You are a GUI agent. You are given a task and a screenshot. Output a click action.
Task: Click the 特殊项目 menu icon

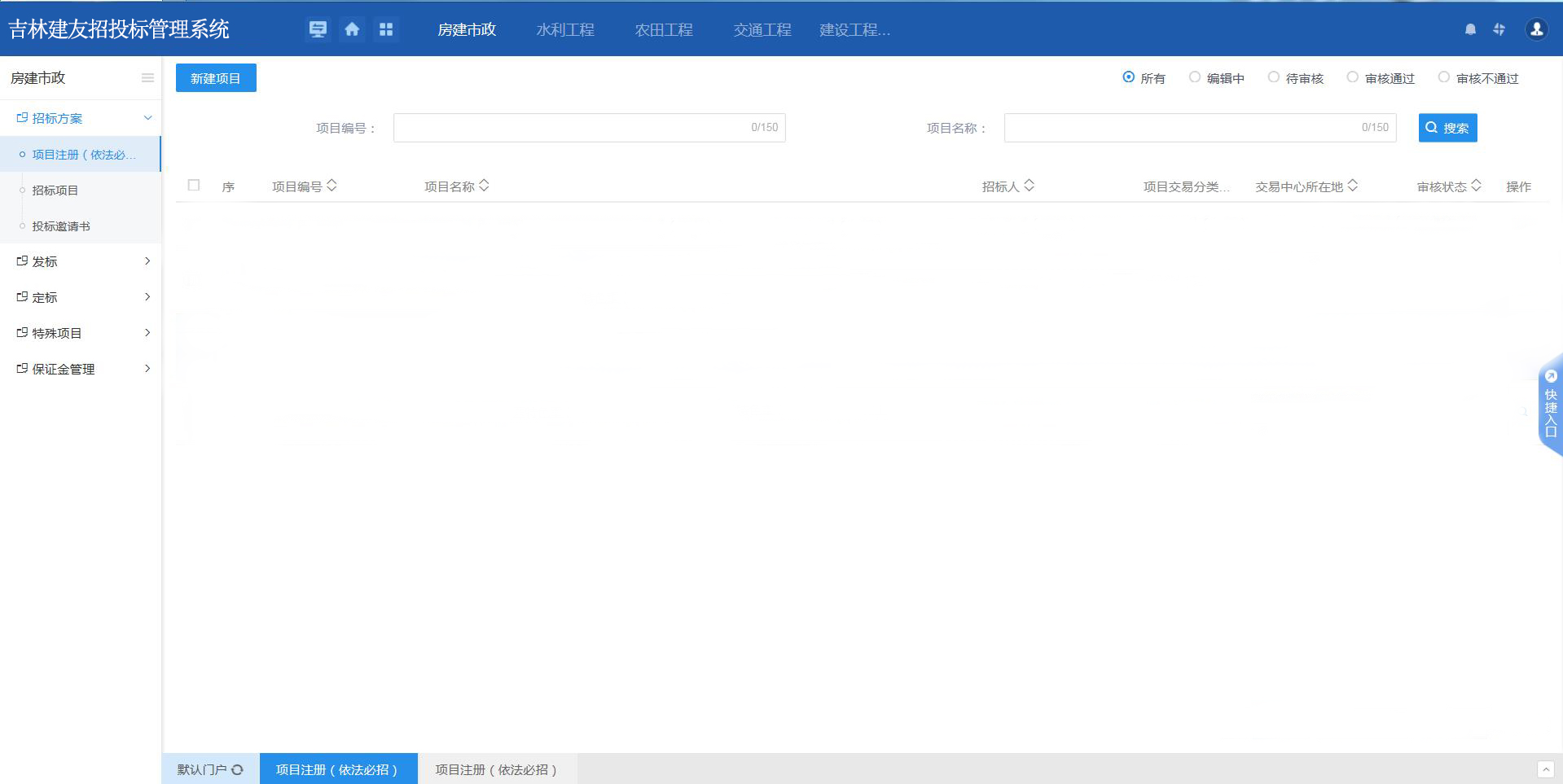click(x=22, y=333)
